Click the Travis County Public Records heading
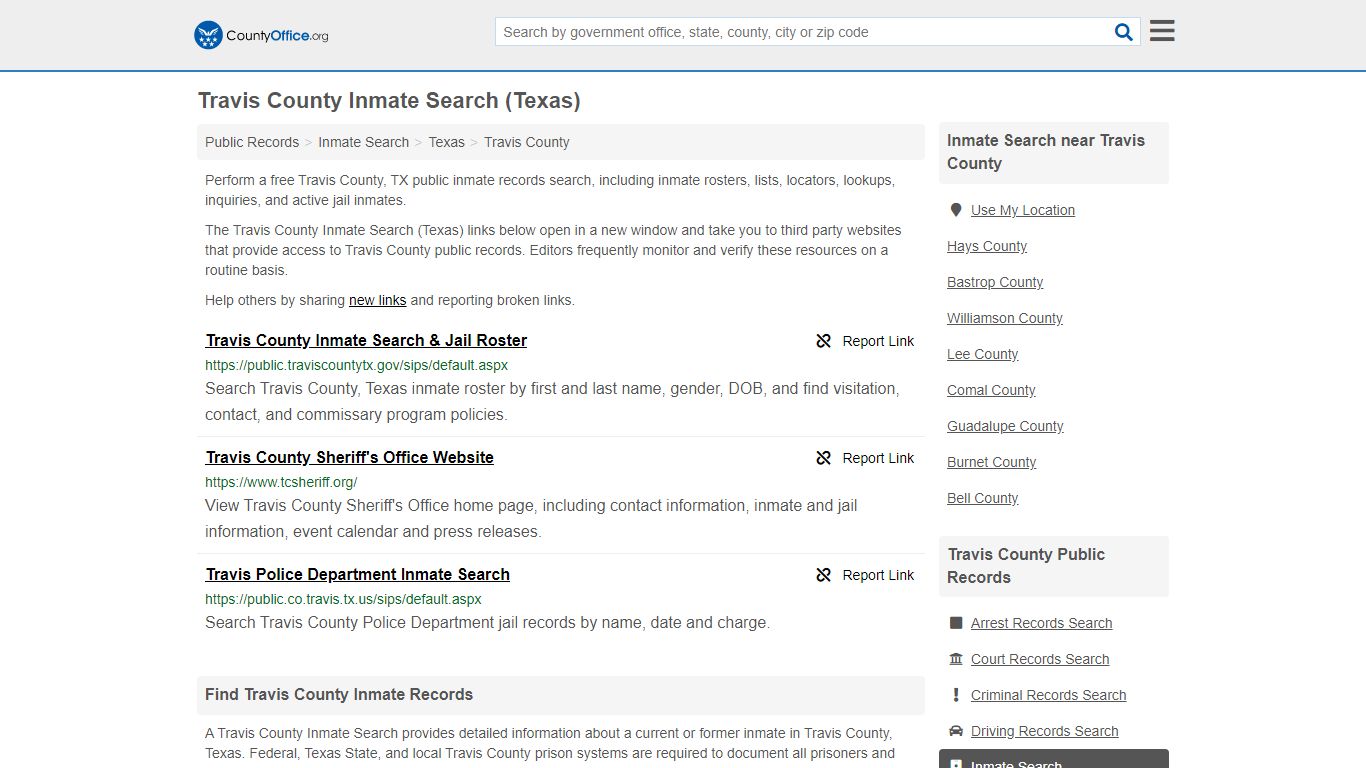This screenshot has height=768, width=1366. pos(1026,566)
